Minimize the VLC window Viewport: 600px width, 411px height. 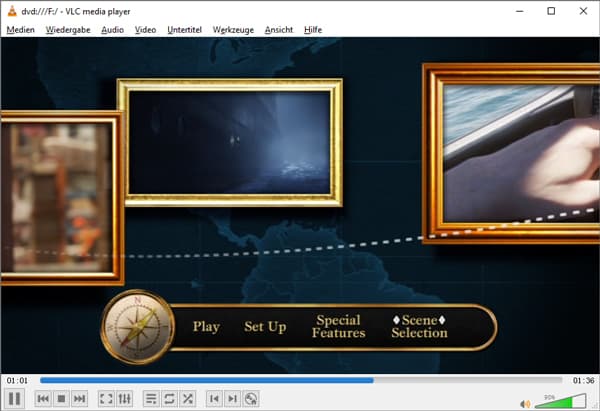[x=519, y=11]
